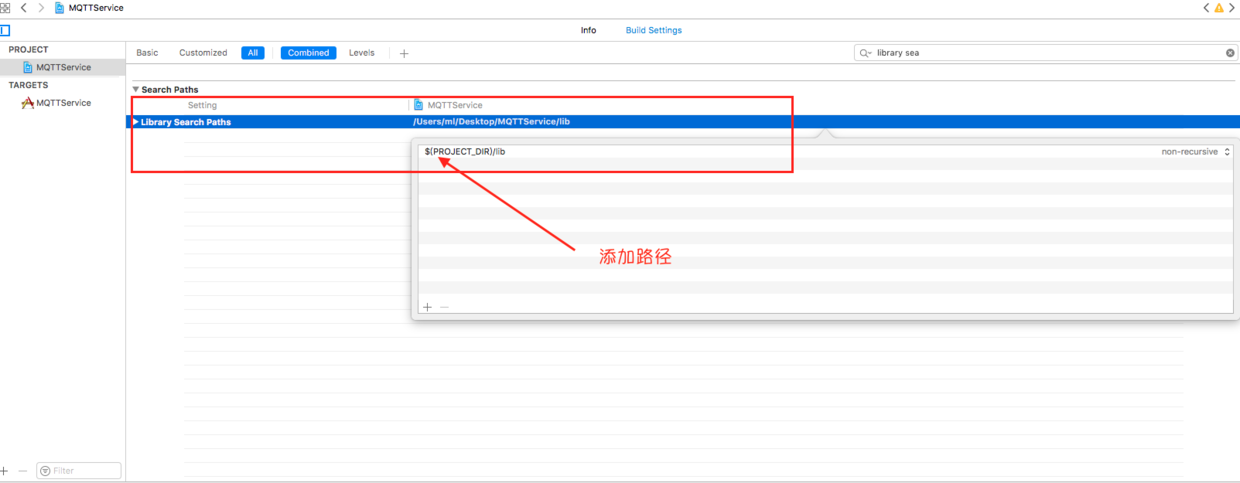The width and height of the screenshot is (1240, 483).
Task: Click the build settings search field
Action: (x=1046, y=53)
